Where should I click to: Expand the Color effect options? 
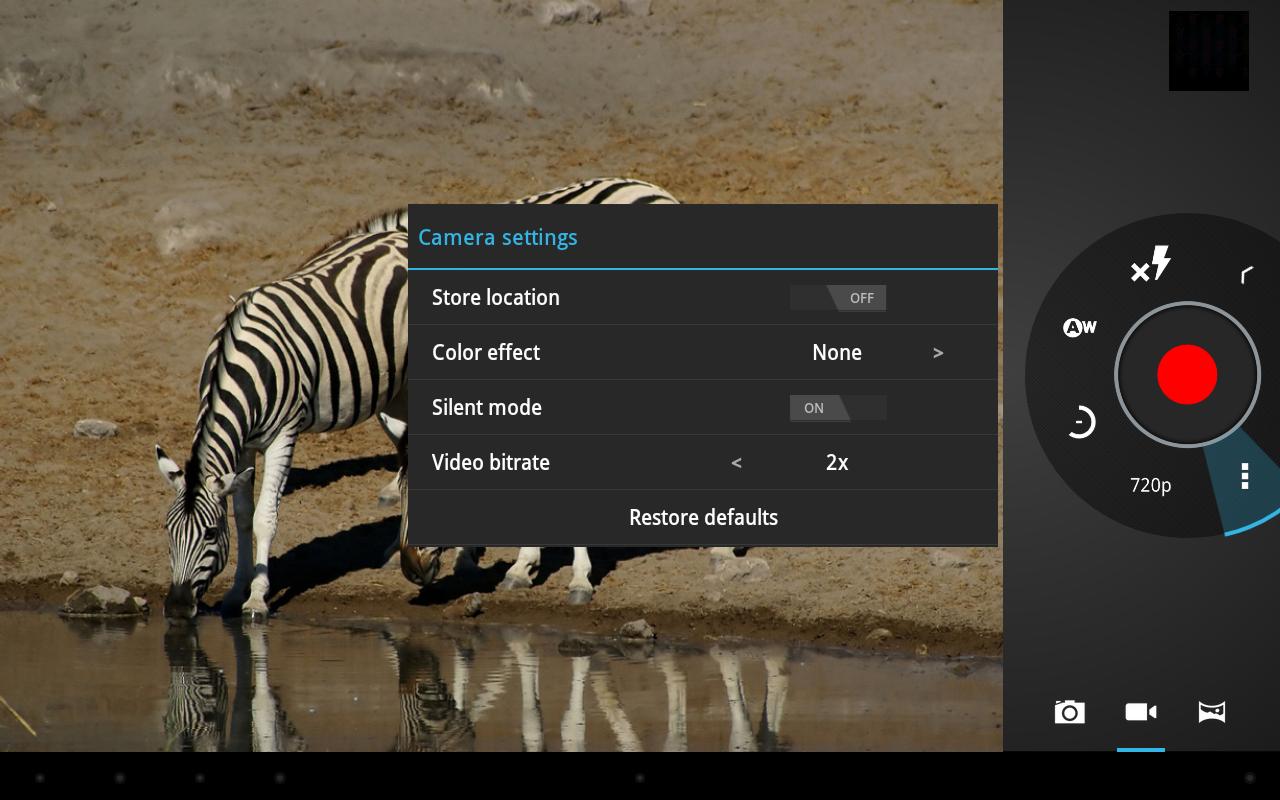point(937,352)
